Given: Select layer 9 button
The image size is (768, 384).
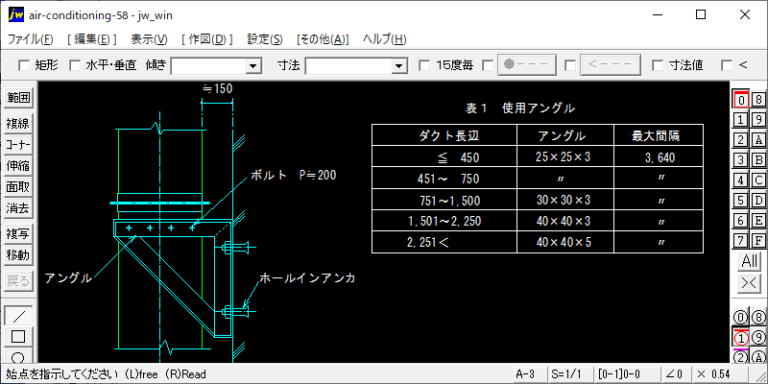Looking at the screenshot, I should coord(758,120).
